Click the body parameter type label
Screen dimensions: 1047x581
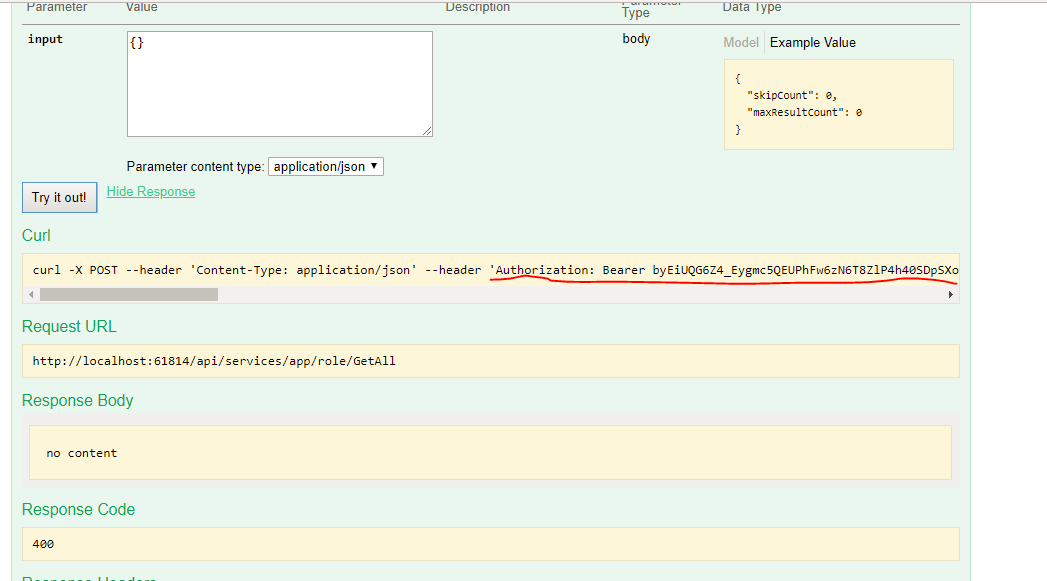coord(635,38)
